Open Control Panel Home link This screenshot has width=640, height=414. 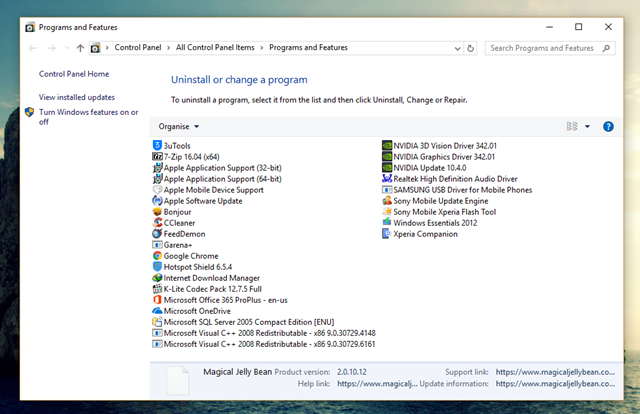(x=74, y=74)
